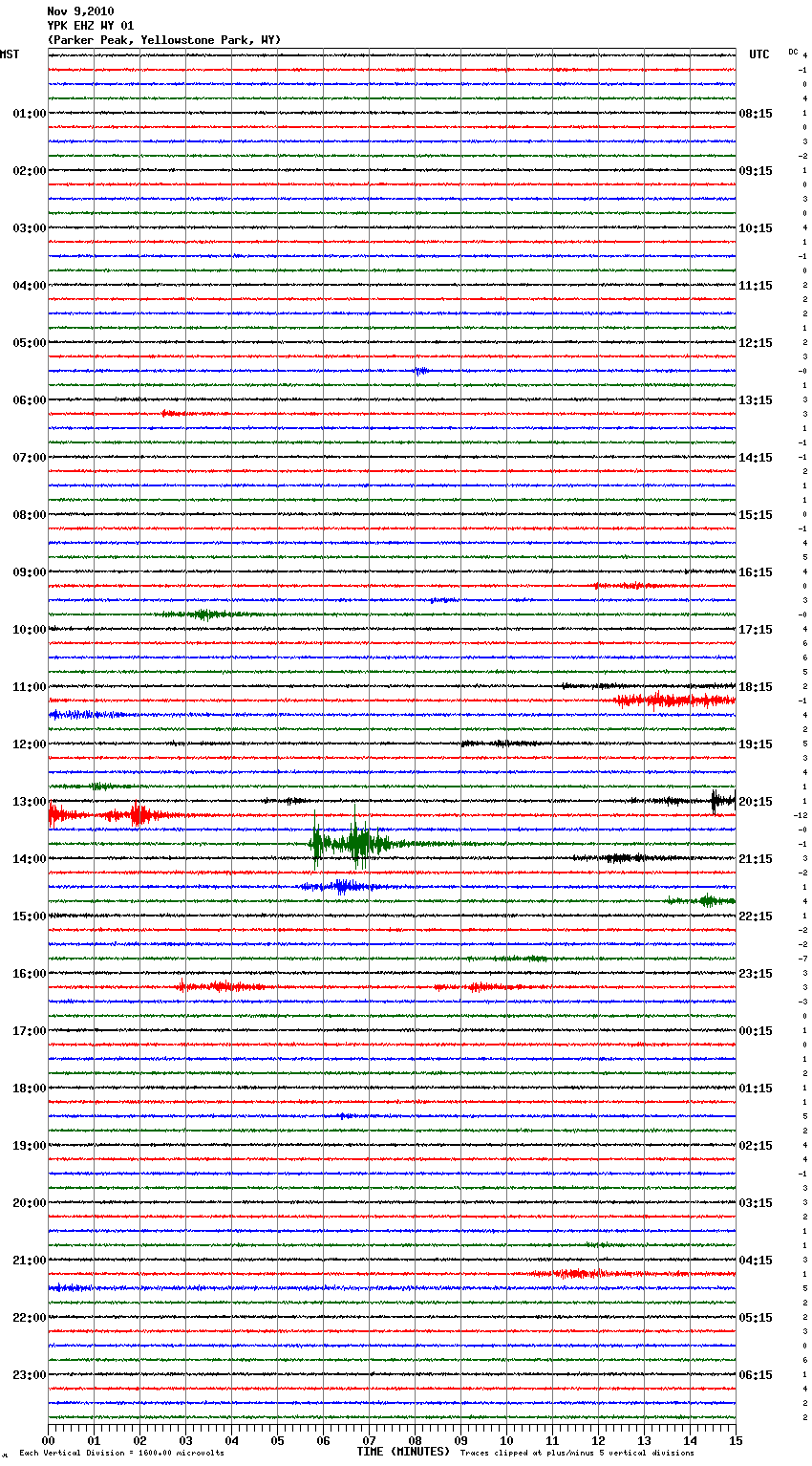812x1466 pixels.
Task: Click the MST time label "07:00"
Action: click(30, 458)
